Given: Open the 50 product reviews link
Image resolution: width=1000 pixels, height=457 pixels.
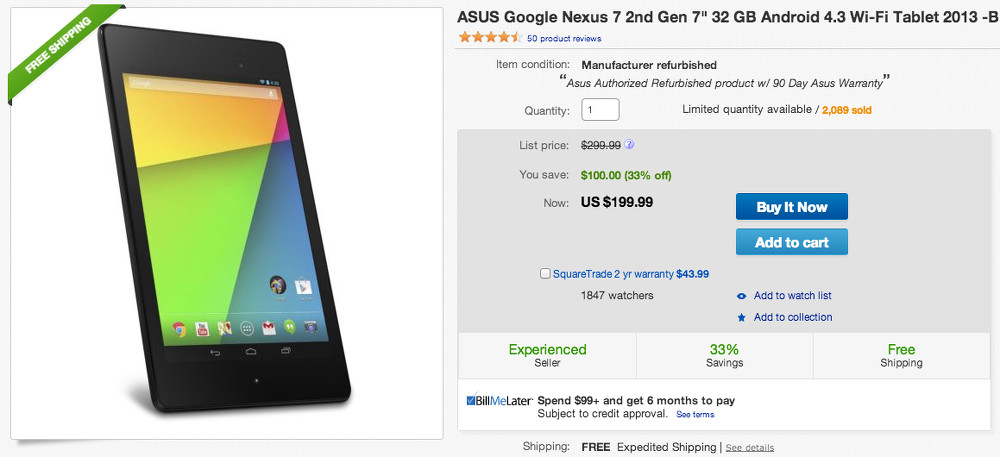Looking at the screenshot, I should tap(563, 39).
